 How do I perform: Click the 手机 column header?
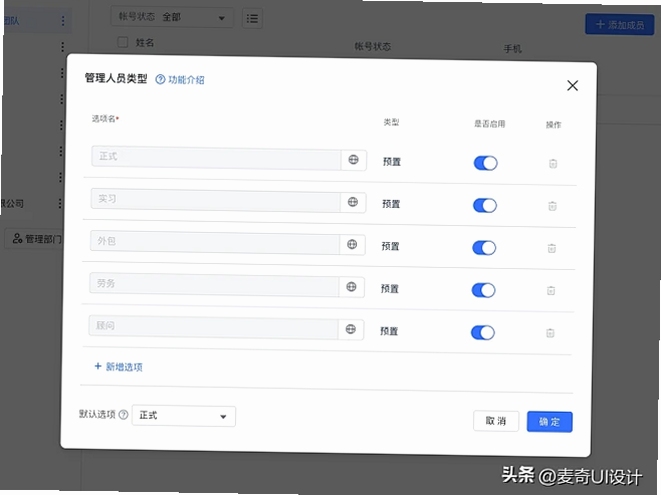pos(513,49)
